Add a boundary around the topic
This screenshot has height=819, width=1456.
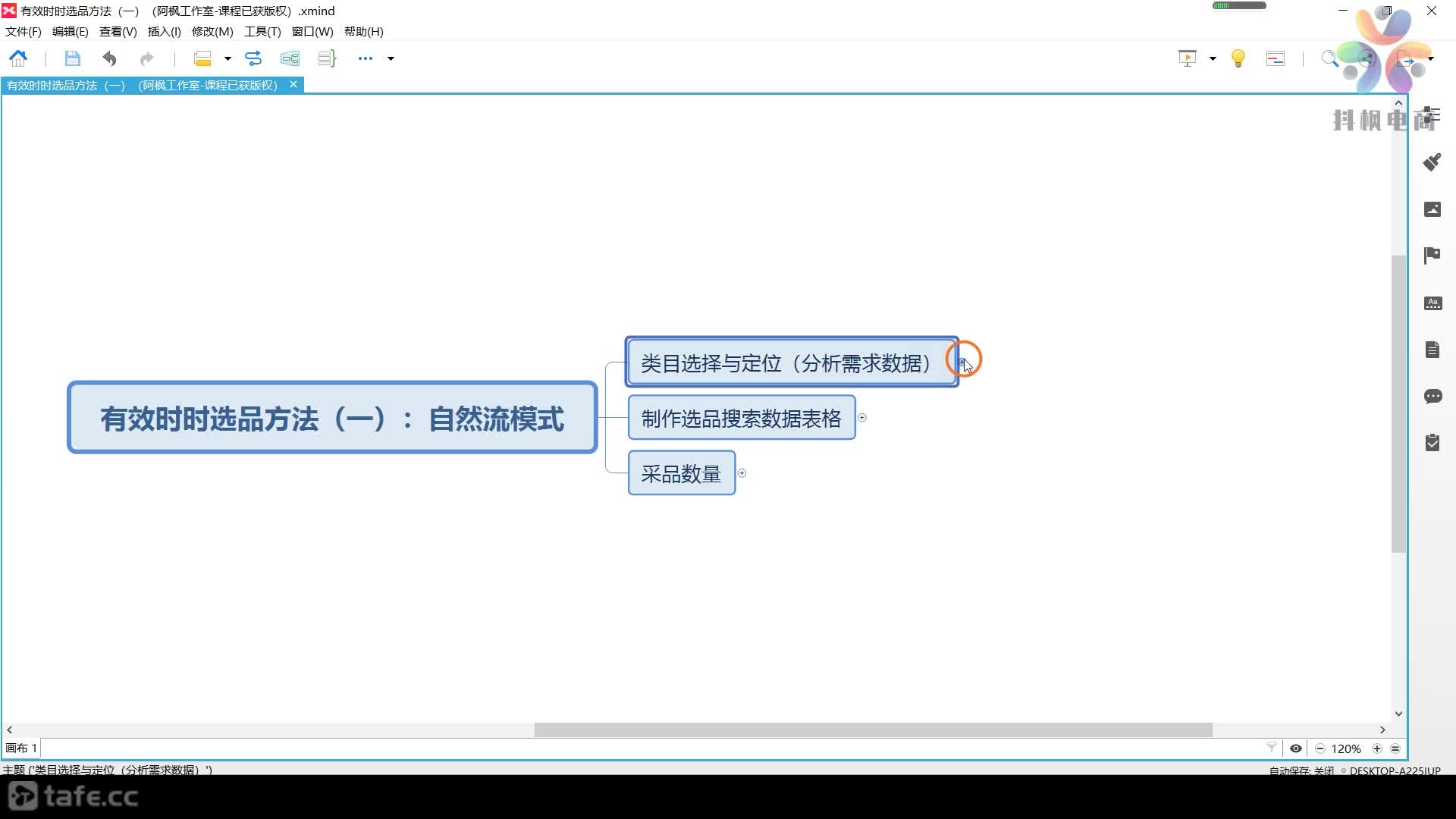[x=290, y=58]
